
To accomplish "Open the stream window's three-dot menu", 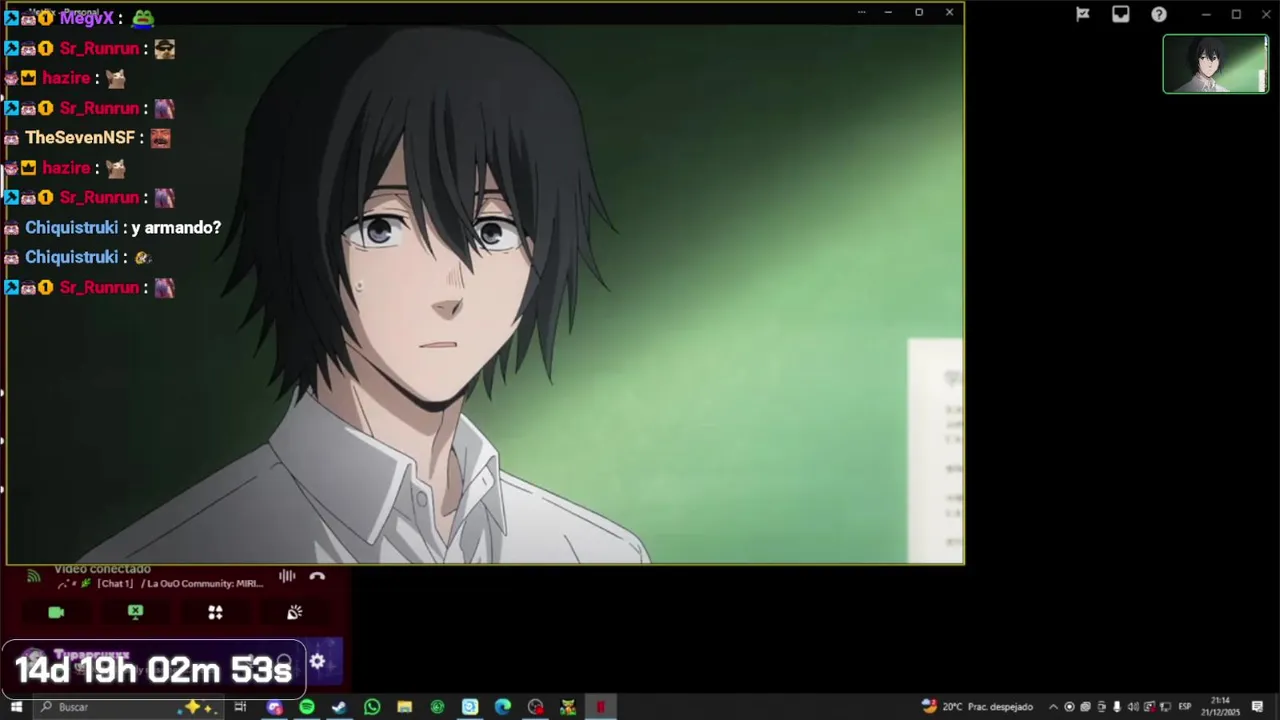I will click(x=861, y=12).
